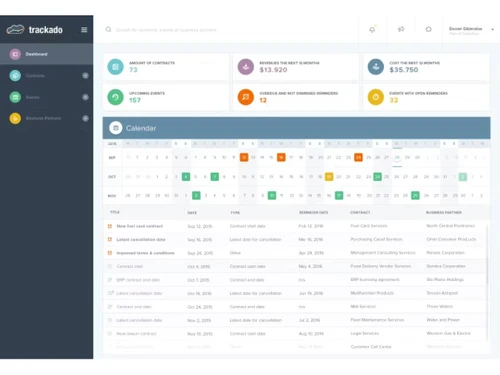
Task: Click the events with open reminders icon
Action: click(376, 97)
